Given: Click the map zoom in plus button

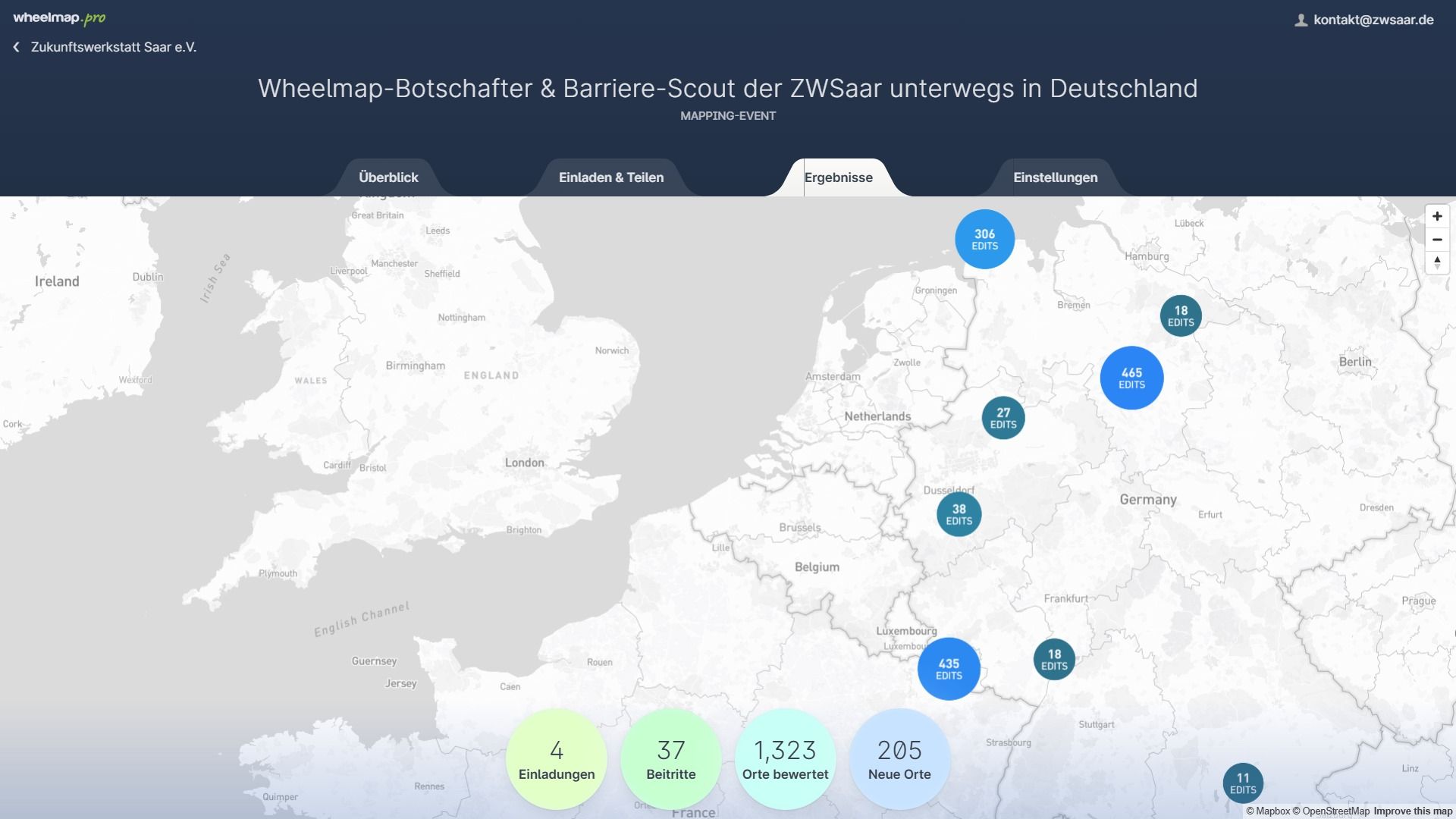Looking at the screenshot, I should click(x=1437, y=216).
